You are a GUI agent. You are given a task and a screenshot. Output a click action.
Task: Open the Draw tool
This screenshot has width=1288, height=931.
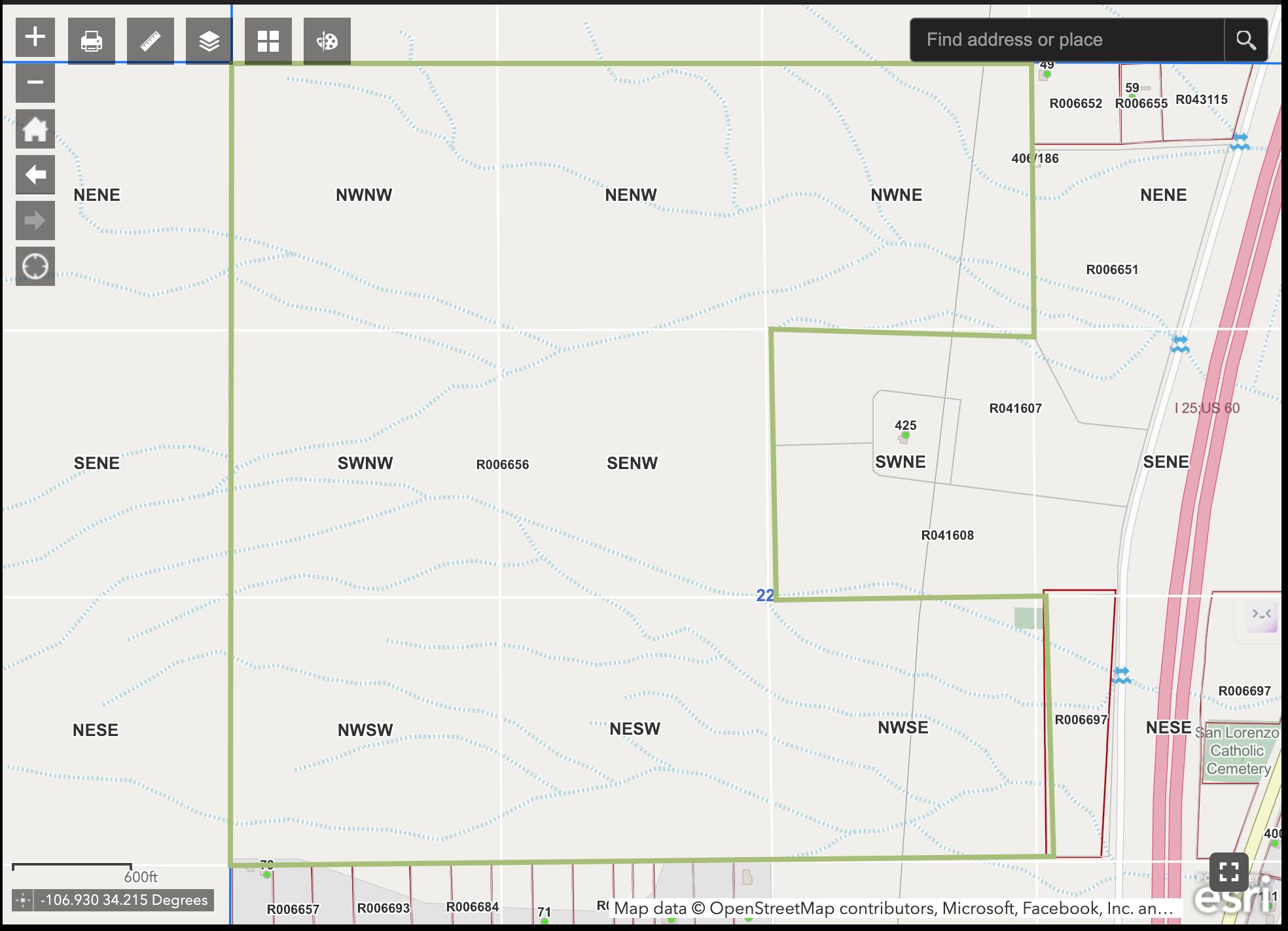tap(327, 39)
